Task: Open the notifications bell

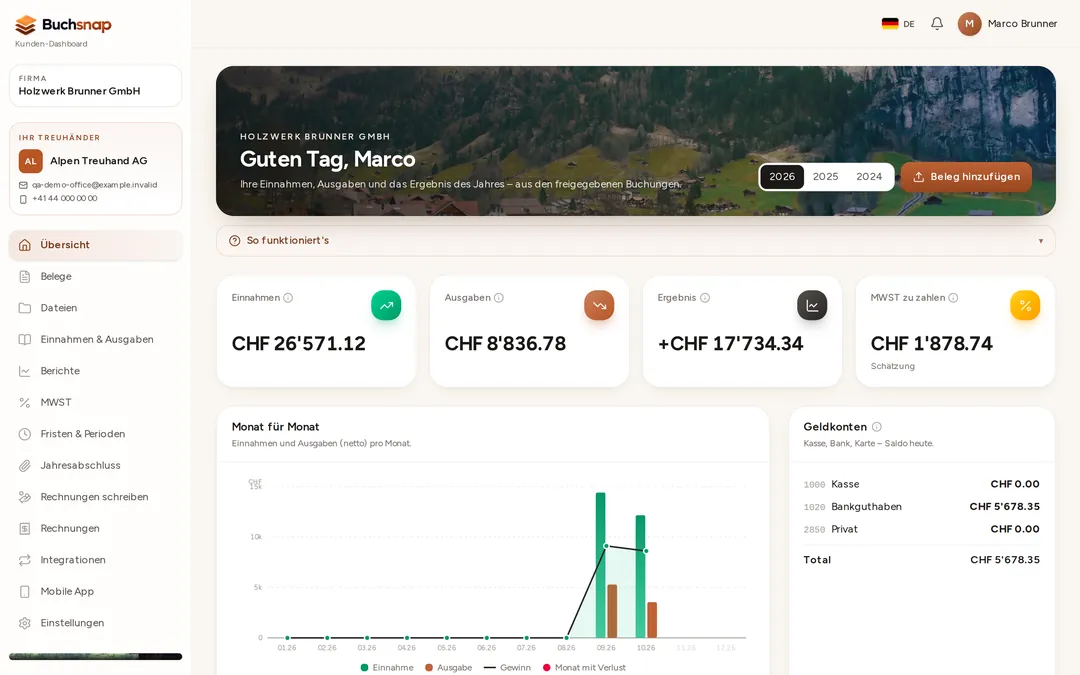Action: (937, 23)
